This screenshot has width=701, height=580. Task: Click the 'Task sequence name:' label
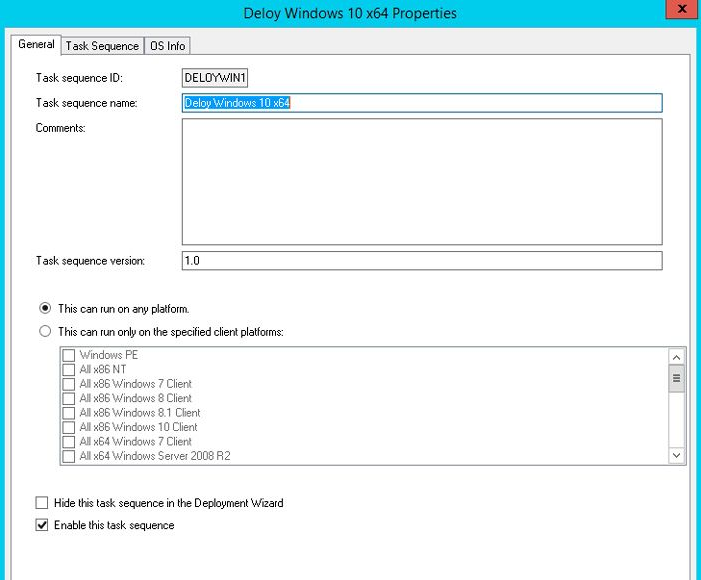(x=86, y=103)
